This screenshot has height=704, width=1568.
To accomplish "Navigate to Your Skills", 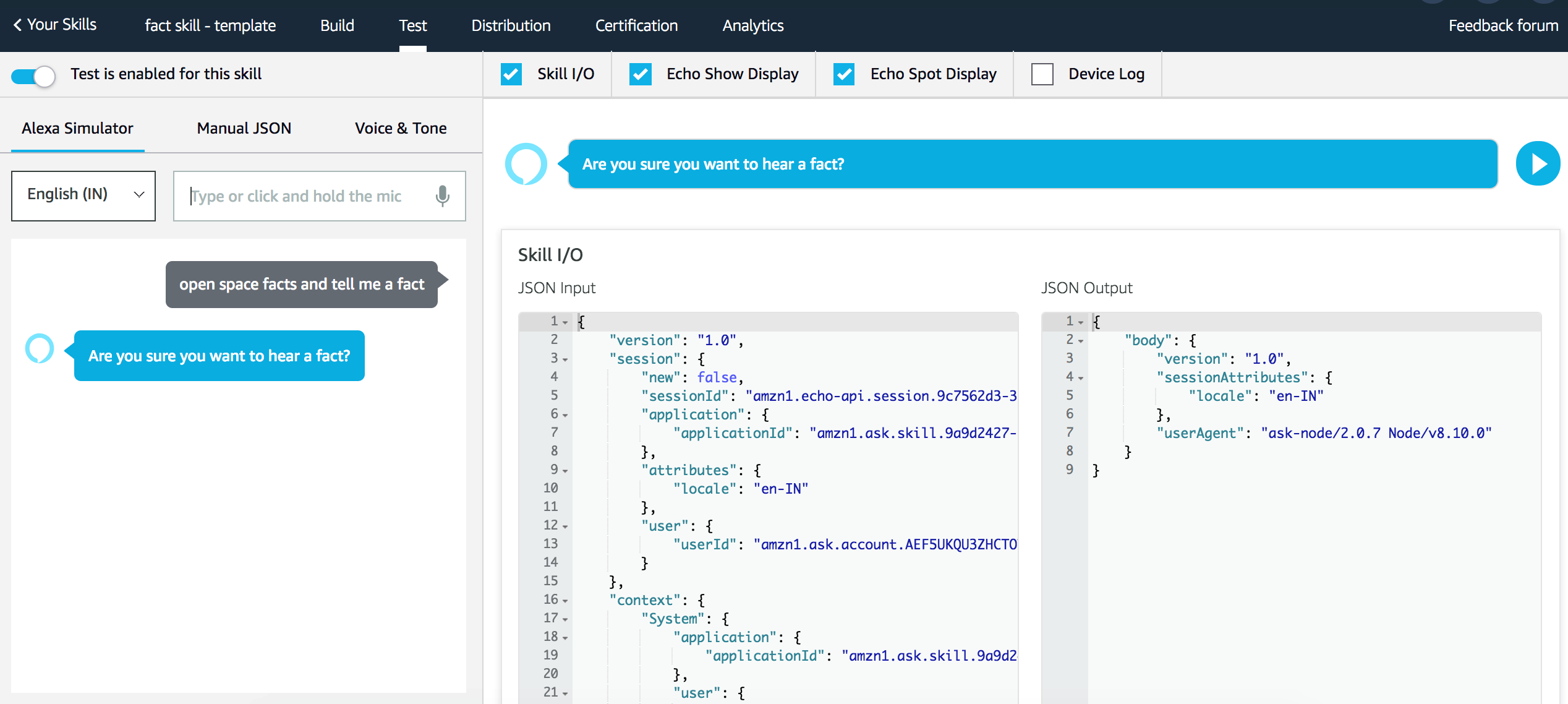I will [x=62, y=25].
